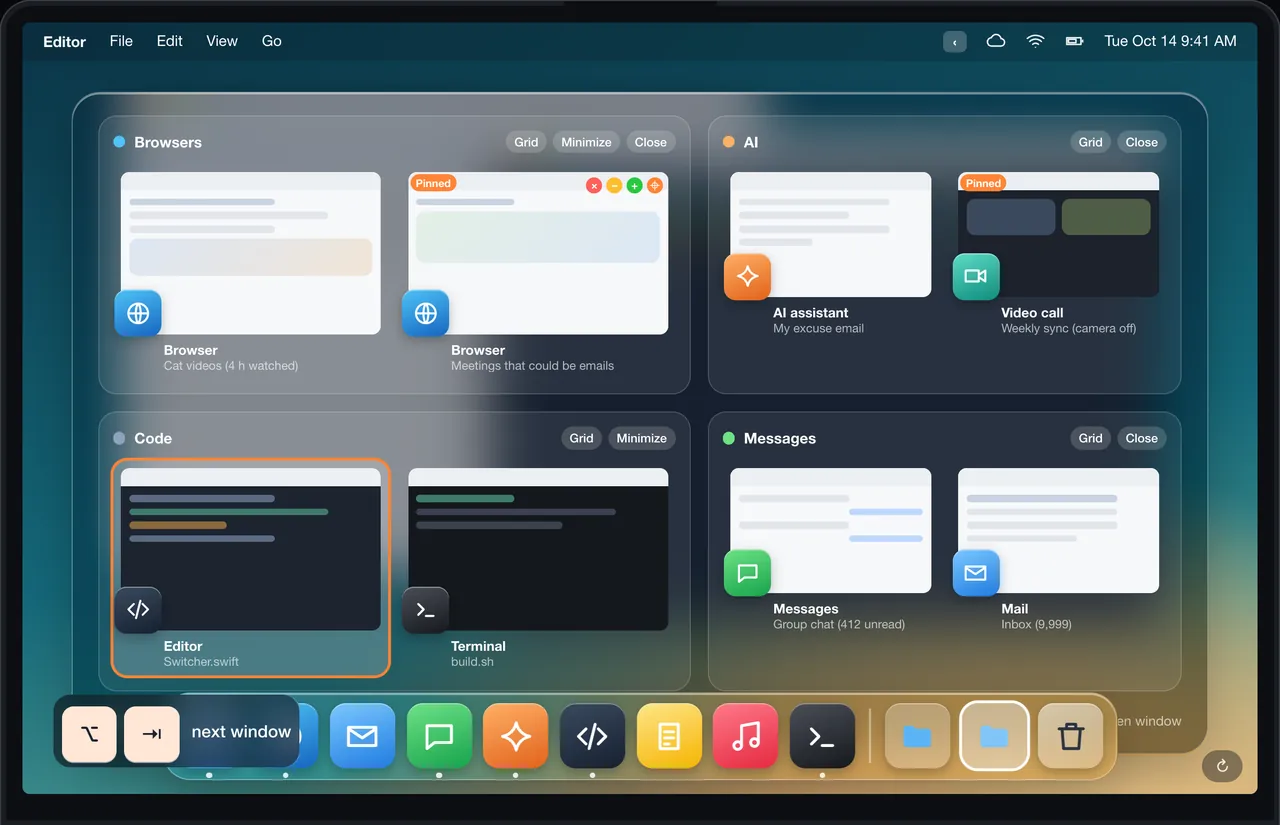The height and width of the screenshot is (825, 1280).
Task: Click the 'Meetings that could be emails' subtitle
Action: [532, 366]
